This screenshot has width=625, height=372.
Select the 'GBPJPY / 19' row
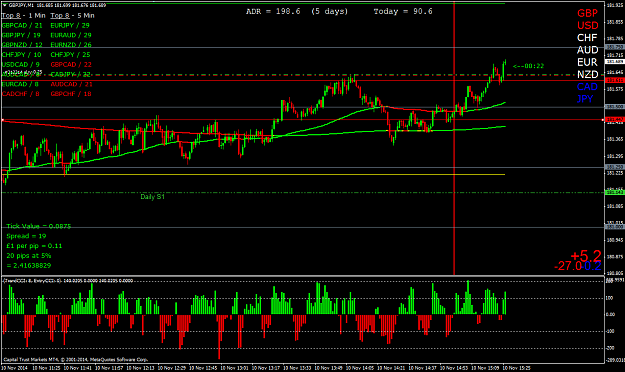coord(21,35)
